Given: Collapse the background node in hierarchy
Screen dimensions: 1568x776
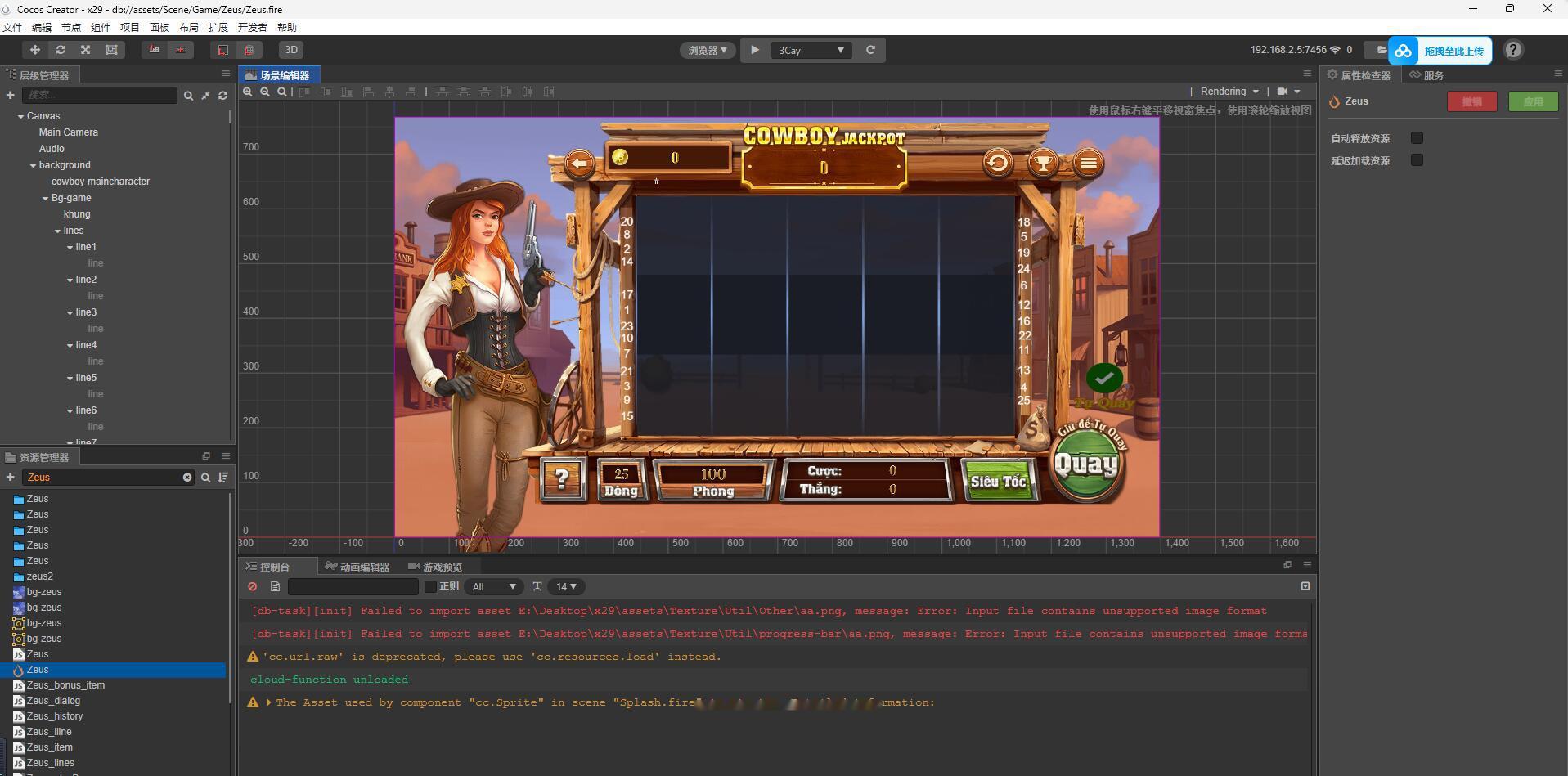Looking at the screenshot, I should coord(33,165).
